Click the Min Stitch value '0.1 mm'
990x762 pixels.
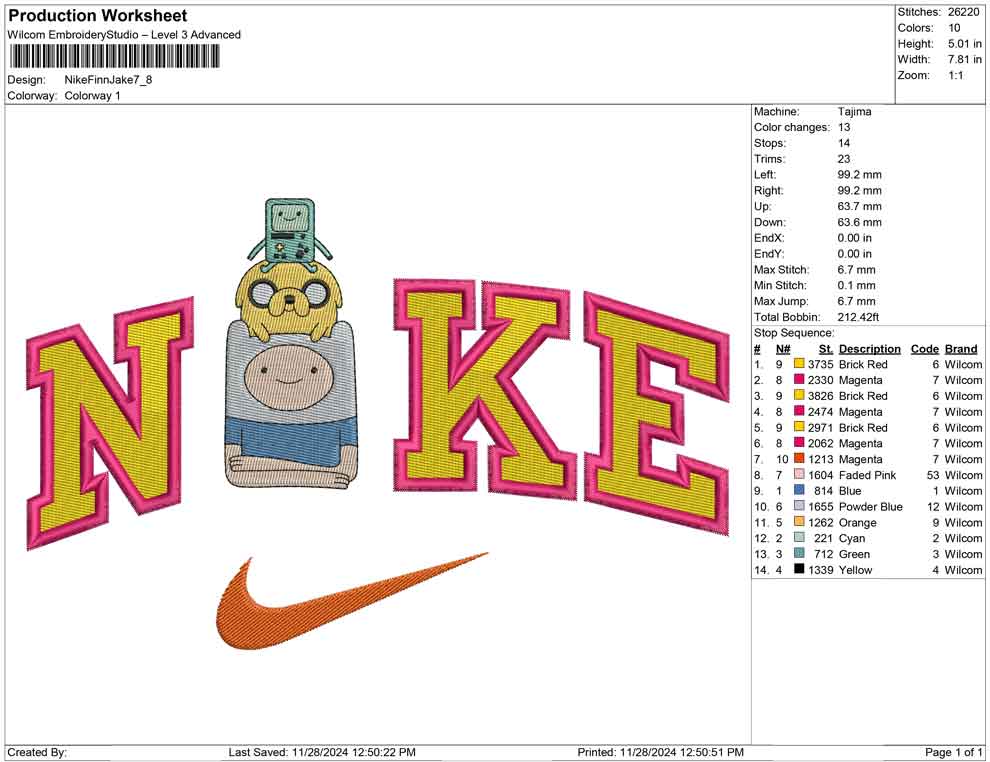point(856,285)
